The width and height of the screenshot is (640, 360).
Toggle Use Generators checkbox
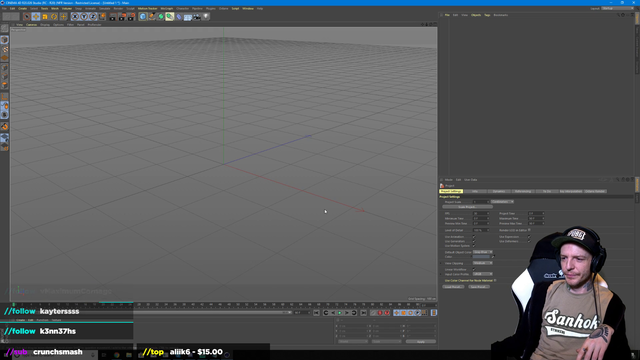pyautogui.click(x=474, y=241)
